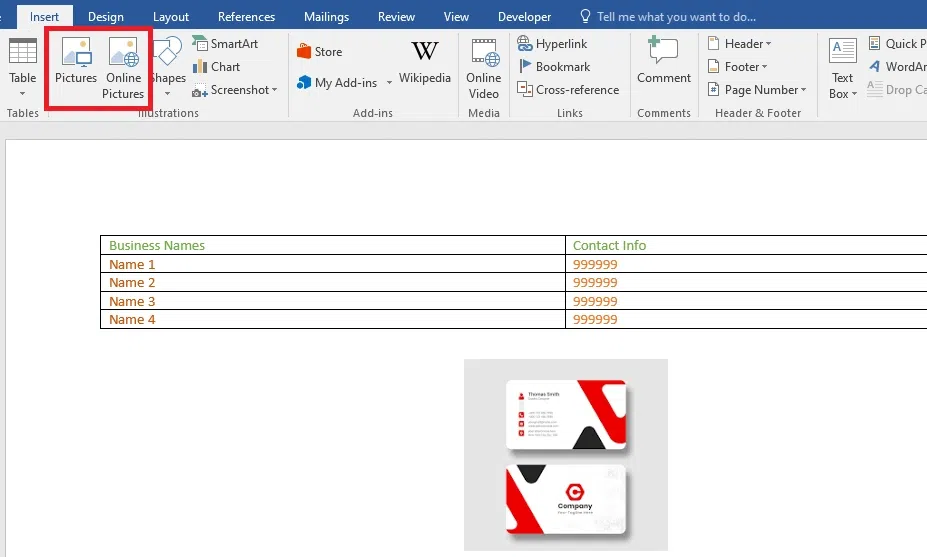Insert an Online Video
This screenshot has width=927, height=557.
484,68
